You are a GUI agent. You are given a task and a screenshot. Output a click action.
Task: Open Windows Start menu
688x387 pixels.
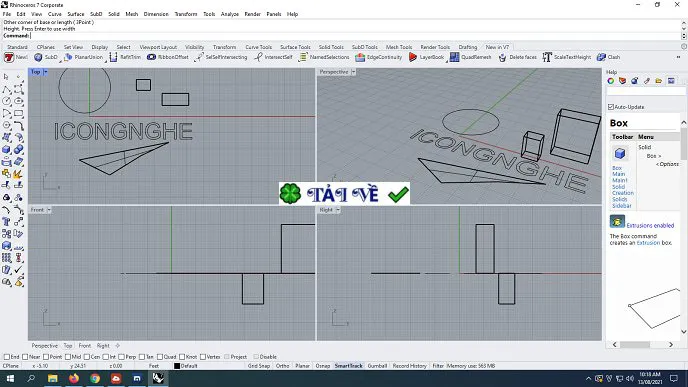(10, 378)
